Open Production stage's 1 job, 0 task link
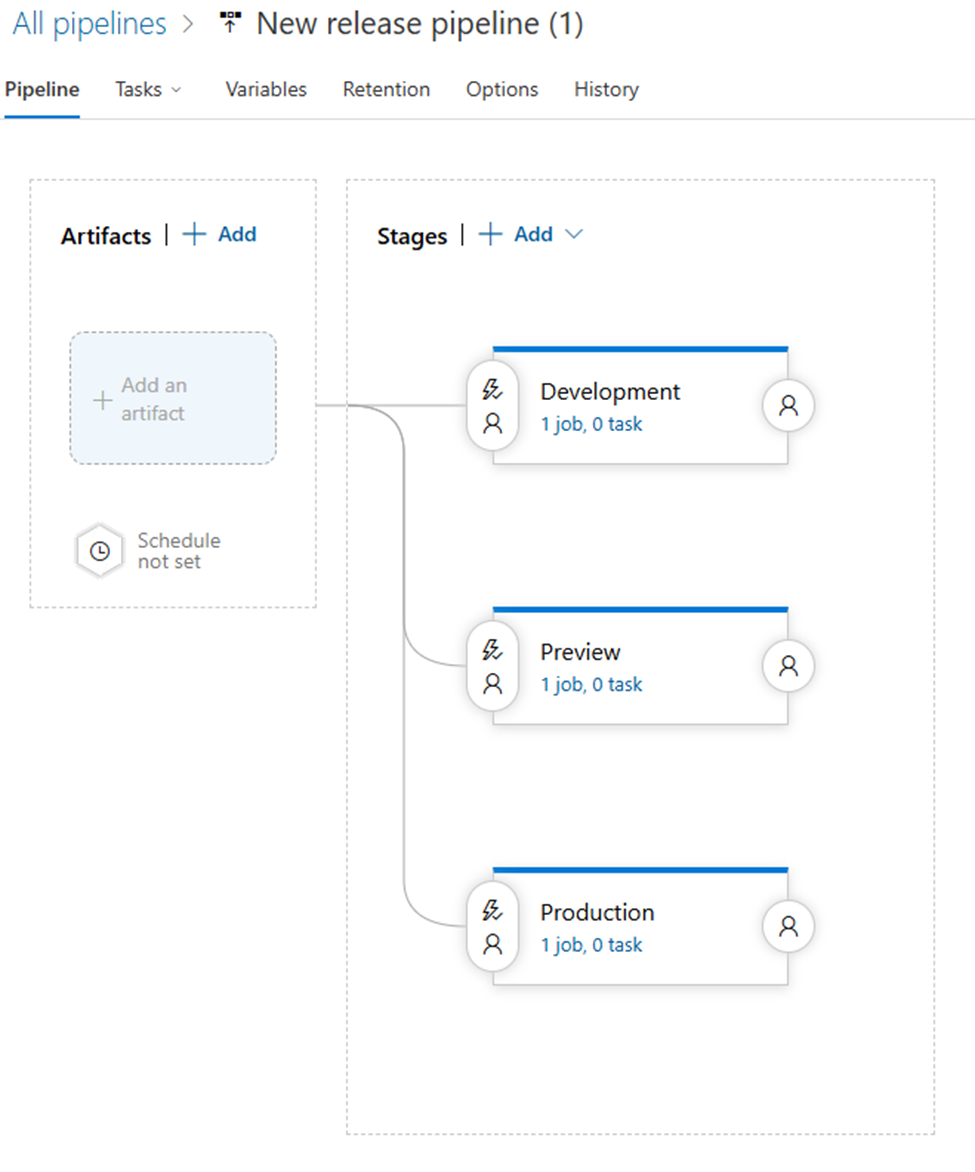Viewport: 975px width, 1172px height. tap(591, 945)
